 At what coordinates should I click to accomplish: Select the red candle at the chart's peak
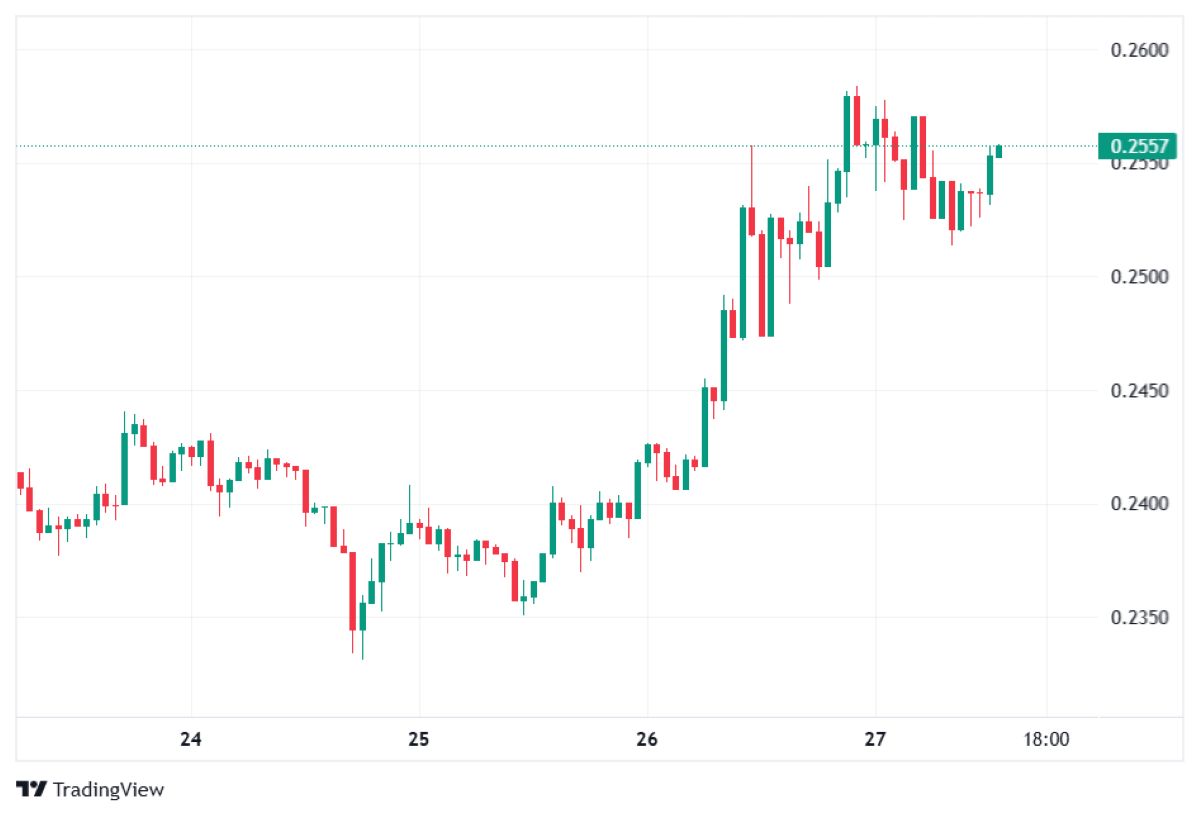pos(857,122)
